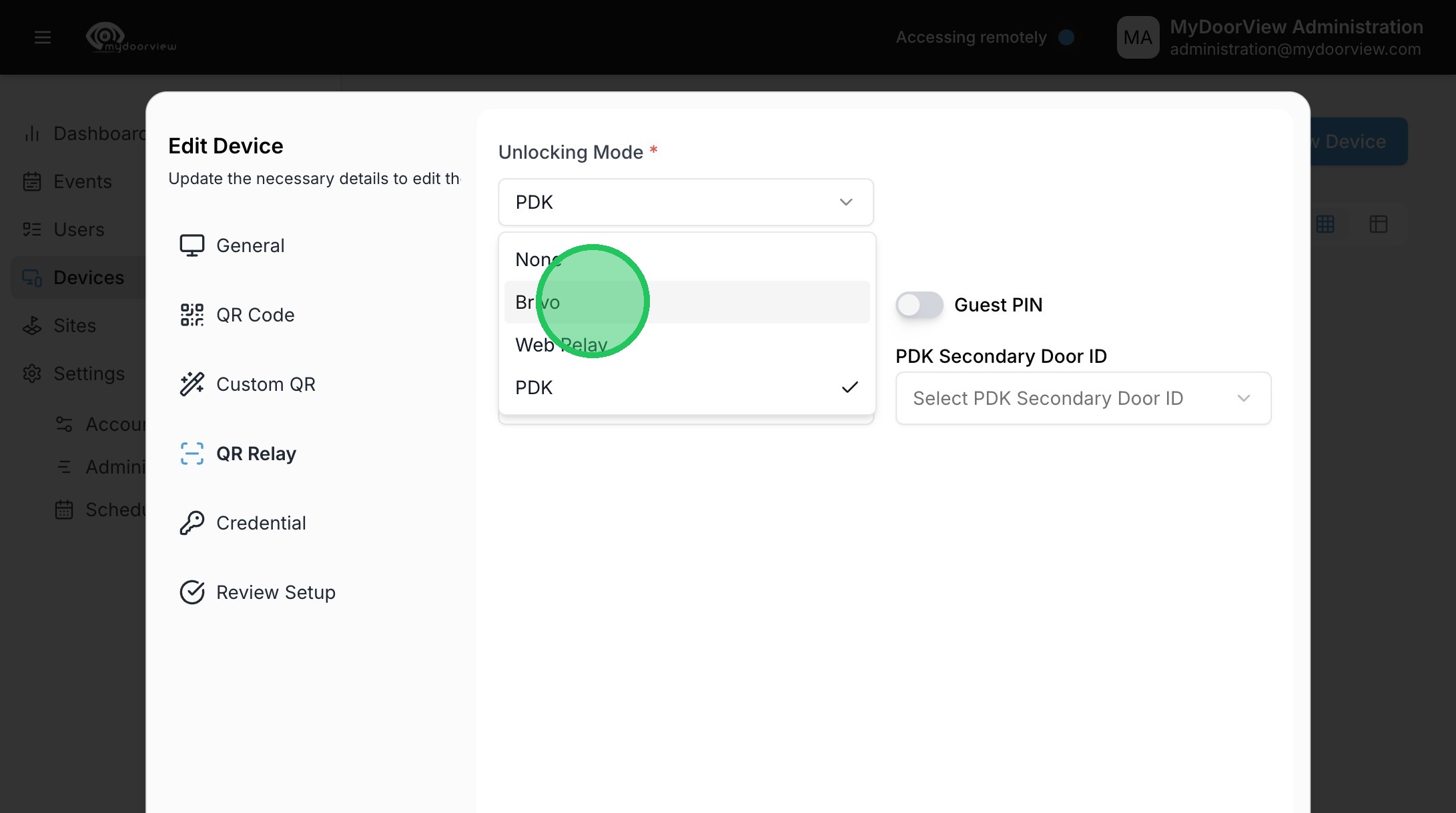This screenshot has height=813, width=1456.
Task: Switch to grid view icon
Action: coord(1325,224)
